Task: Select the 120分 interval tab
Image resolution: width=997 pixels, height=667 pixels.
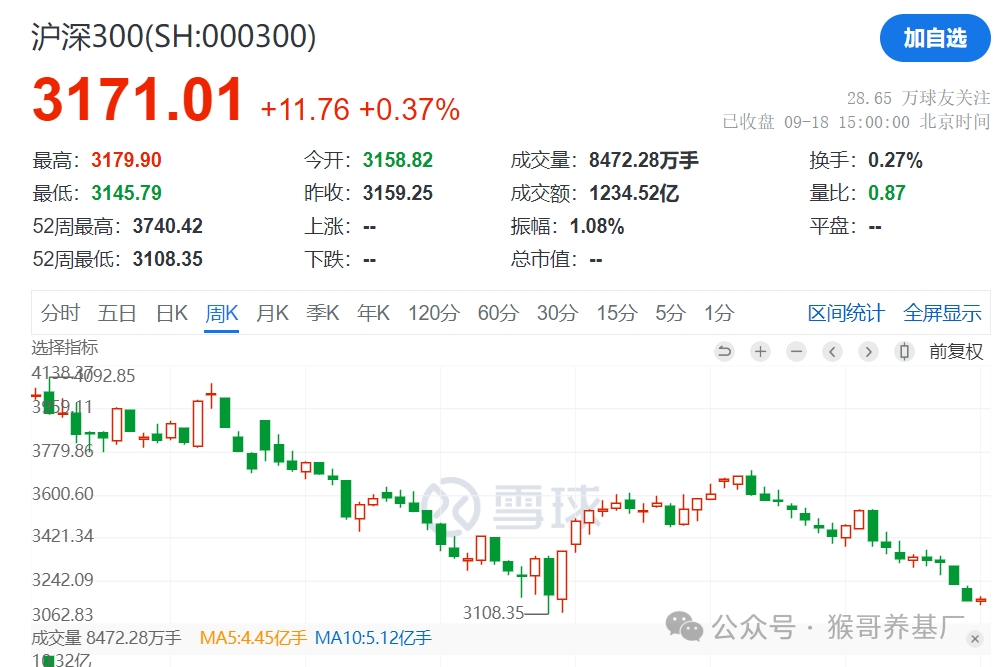Action: tap(434, 313)
